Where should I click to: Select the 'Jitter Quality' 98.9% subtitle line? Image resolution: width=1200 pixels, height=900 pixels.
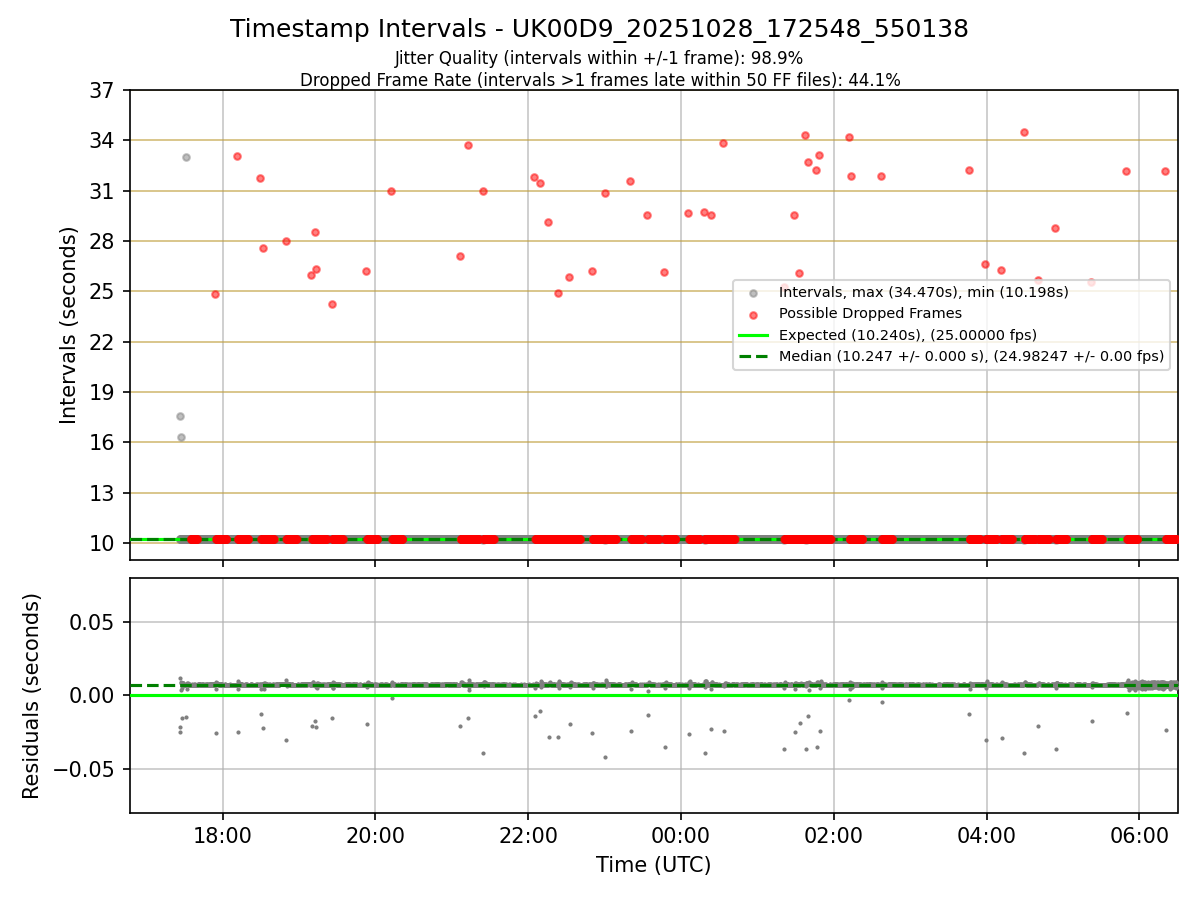coord(599,58)
